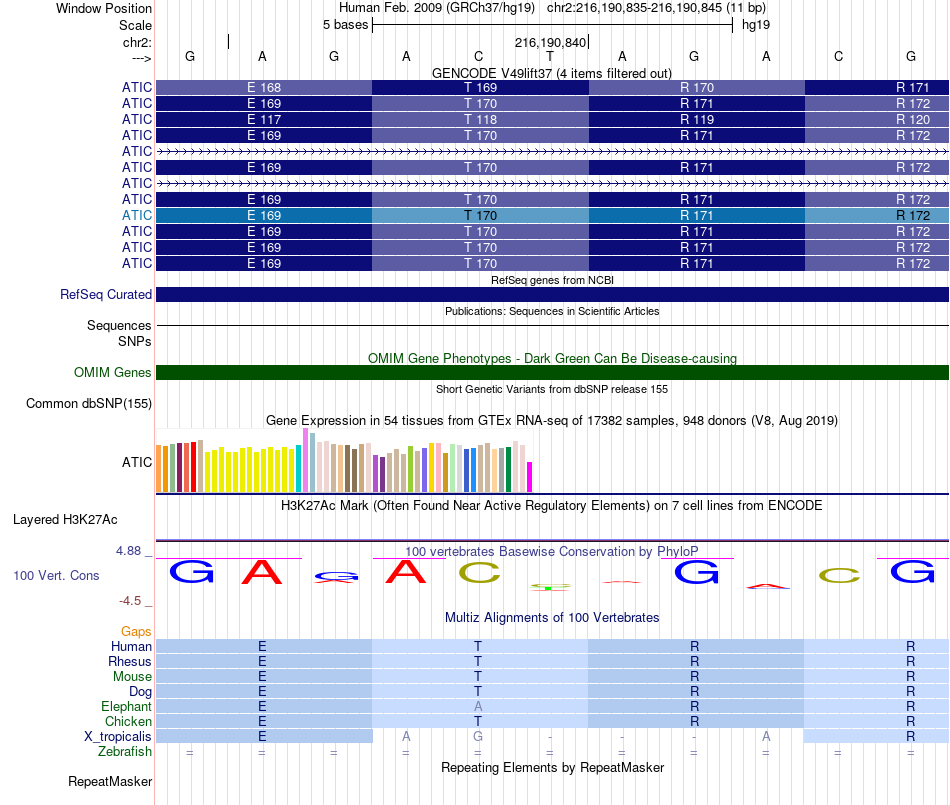The height and width of the screenshot is (805, 950).
Task: Click the dark blue RefSeq Curated bar
Action: (553, 294)
